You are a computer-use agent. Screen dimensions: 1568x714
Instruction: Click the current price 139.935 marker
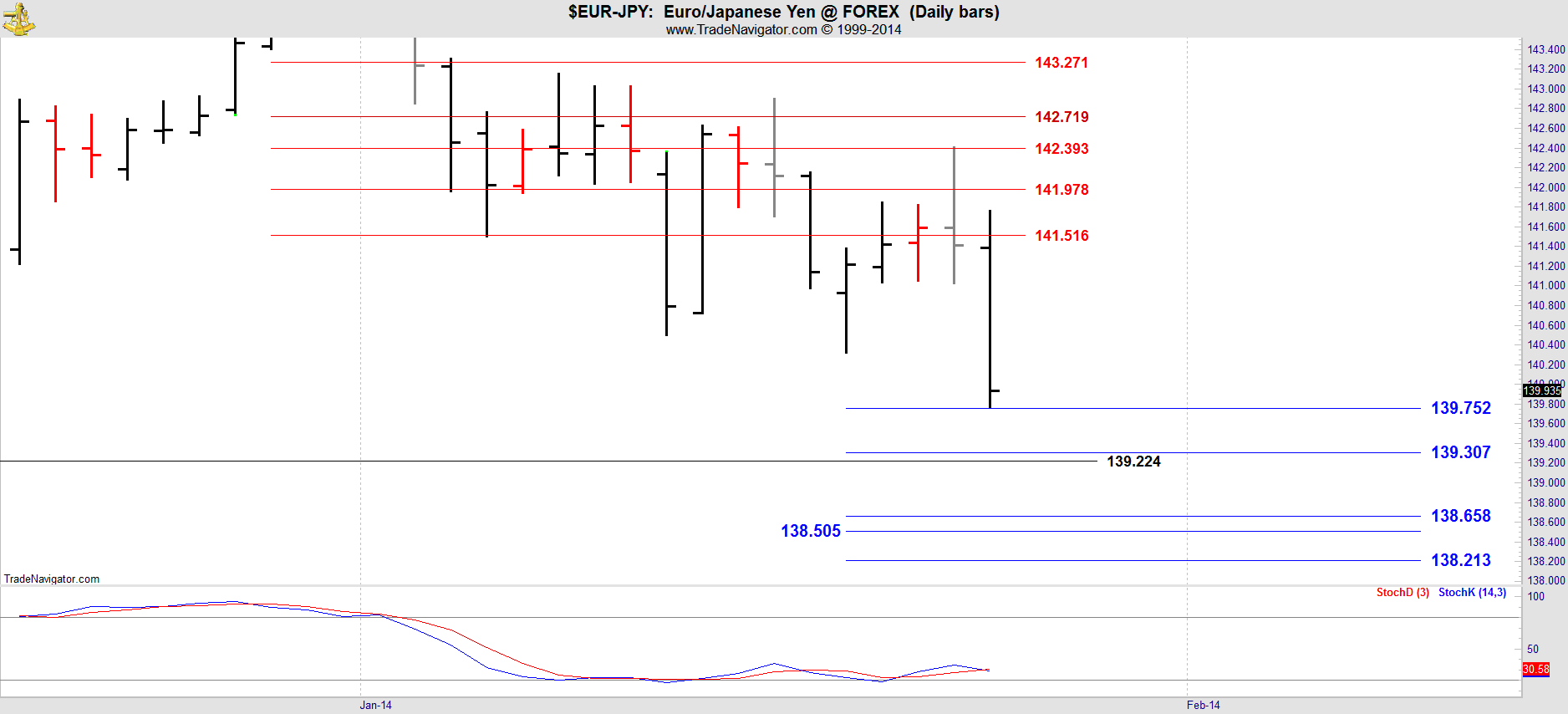[x=1541, y=390]
